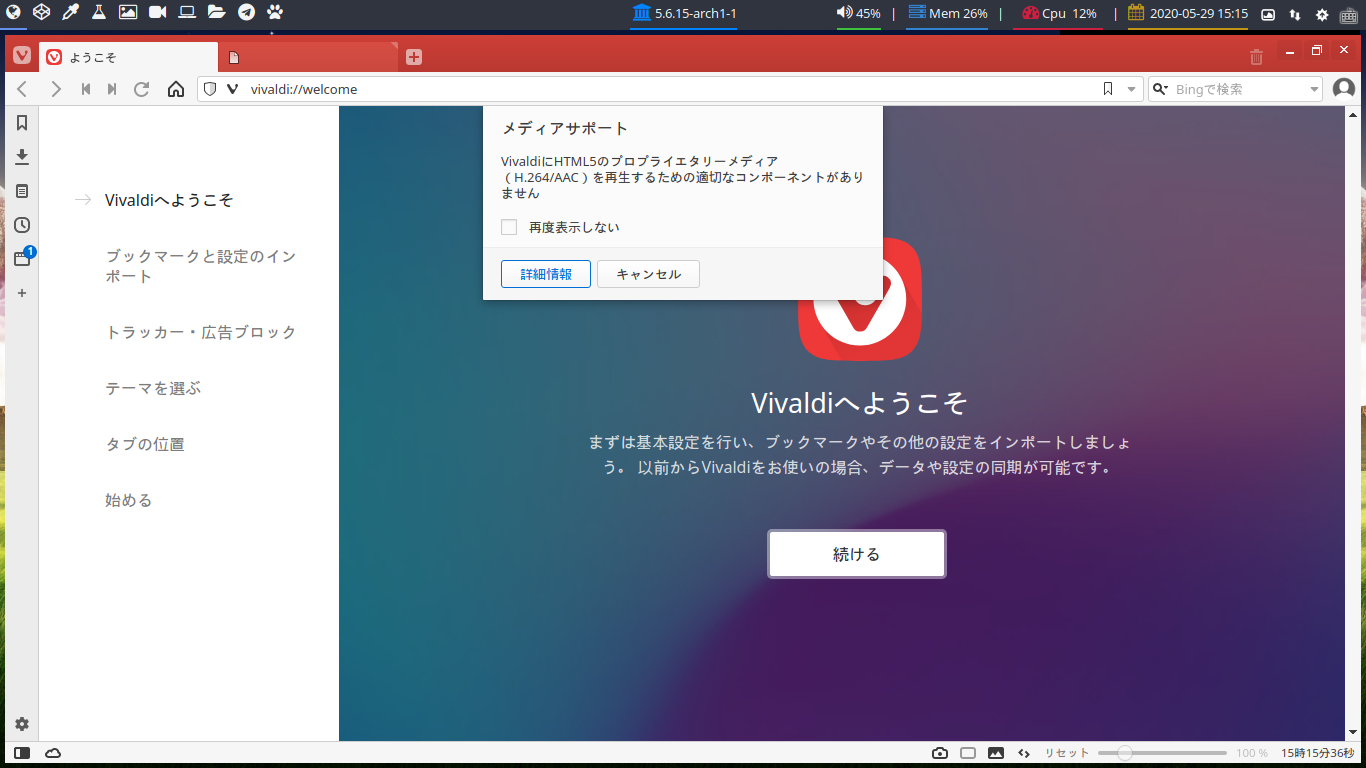This screenshot has width=1366, height=768.
Task: Click the 15時15分36秒 status bar clock
Action: pos(1318,753)
